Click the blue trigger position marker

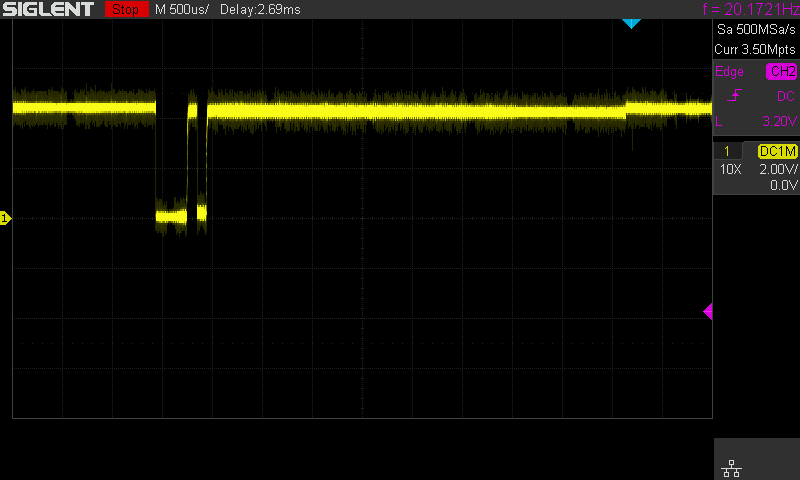click(631, 22)
